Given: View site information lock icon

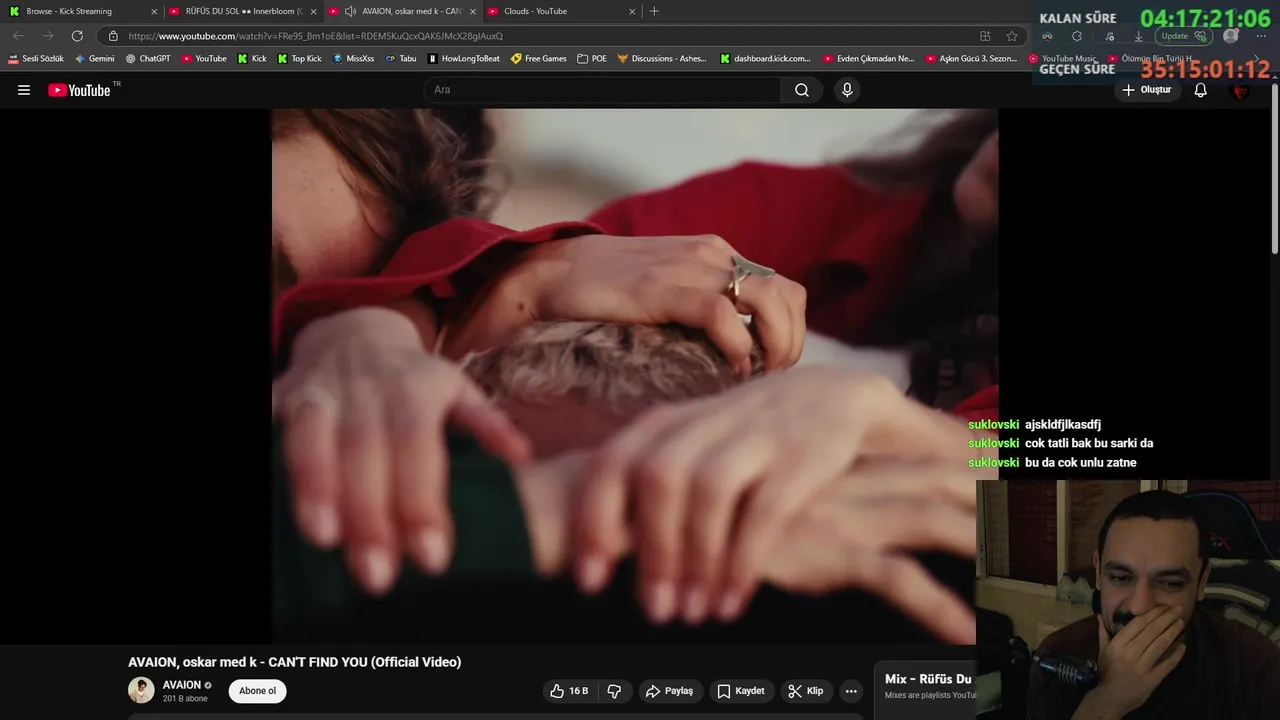Looking at the screenshot, I should 113,36.
